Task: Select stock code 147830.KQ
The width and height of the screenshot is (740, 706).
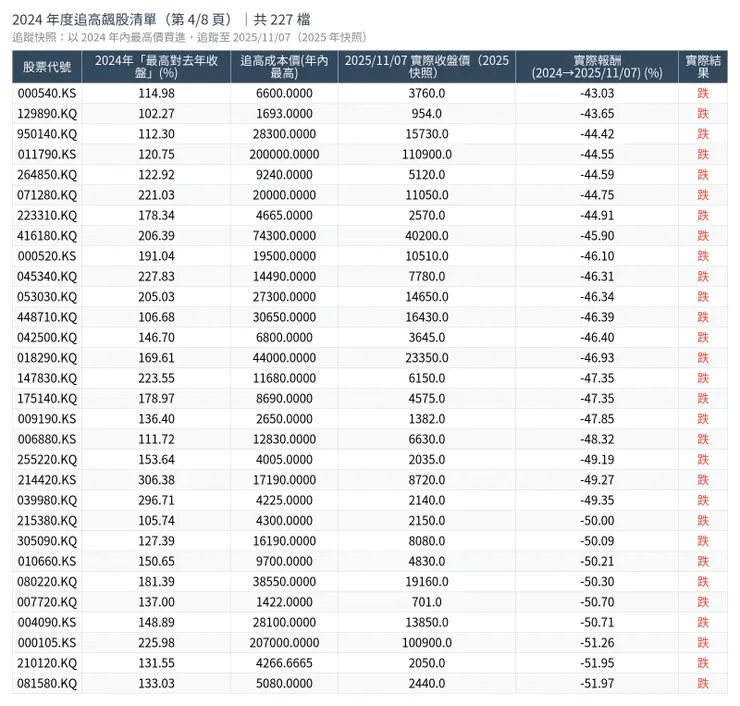Action: pos(47,378)
